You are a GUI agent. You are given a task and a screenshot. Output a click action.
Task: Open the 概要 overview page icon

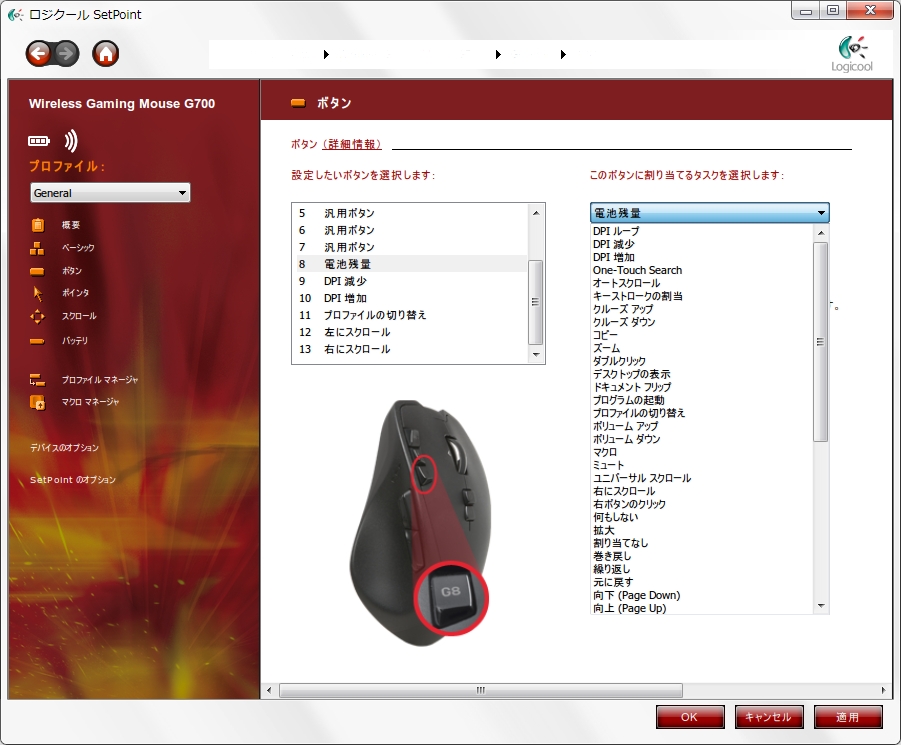37,225
